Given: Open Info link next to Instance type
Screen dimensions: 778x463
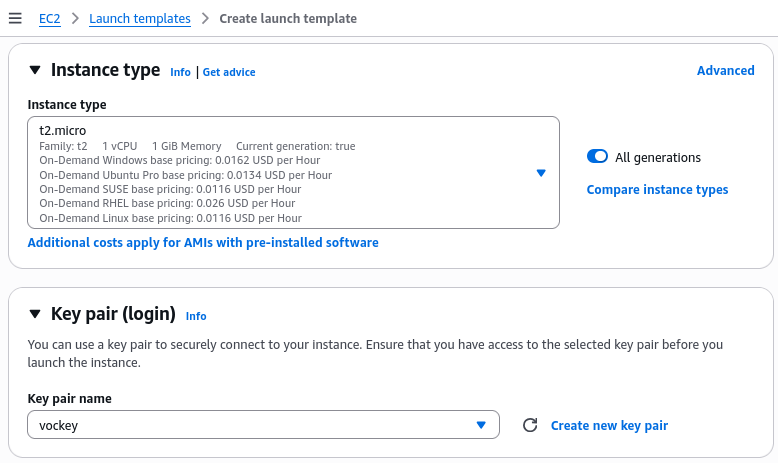Looking at the screenshot, I should pos(180,72).
